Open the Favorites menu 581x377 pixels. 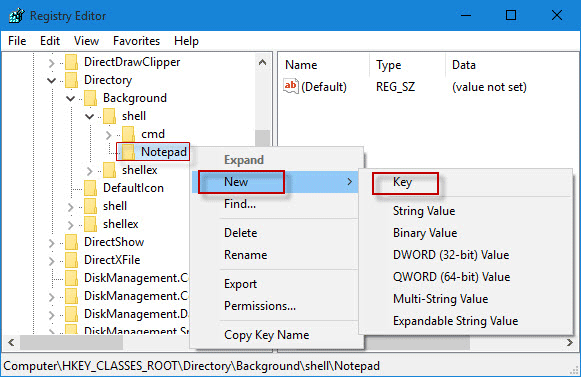tap(136, 41)
